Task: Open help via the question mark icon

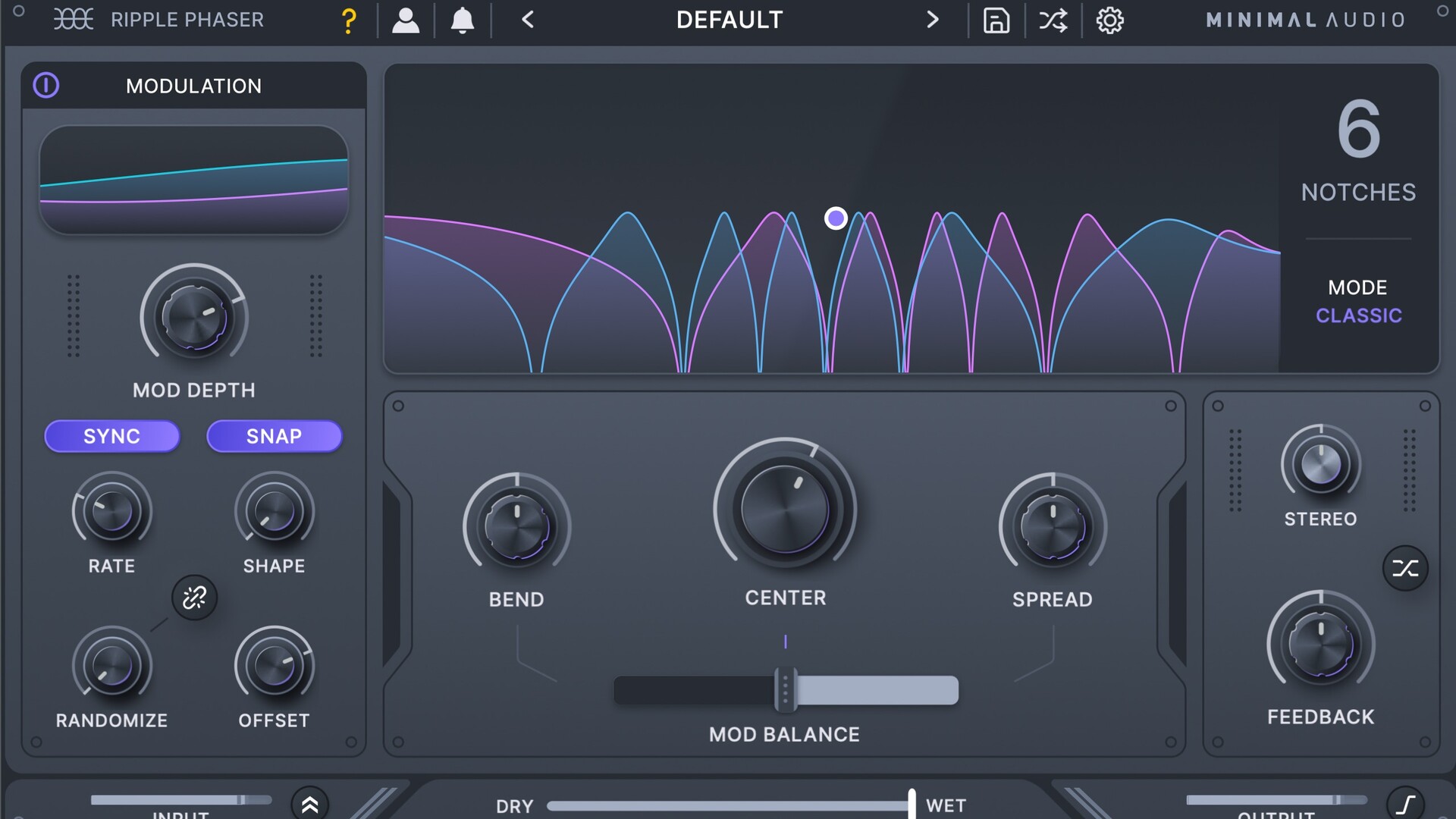Action: [x=349, y=20]
